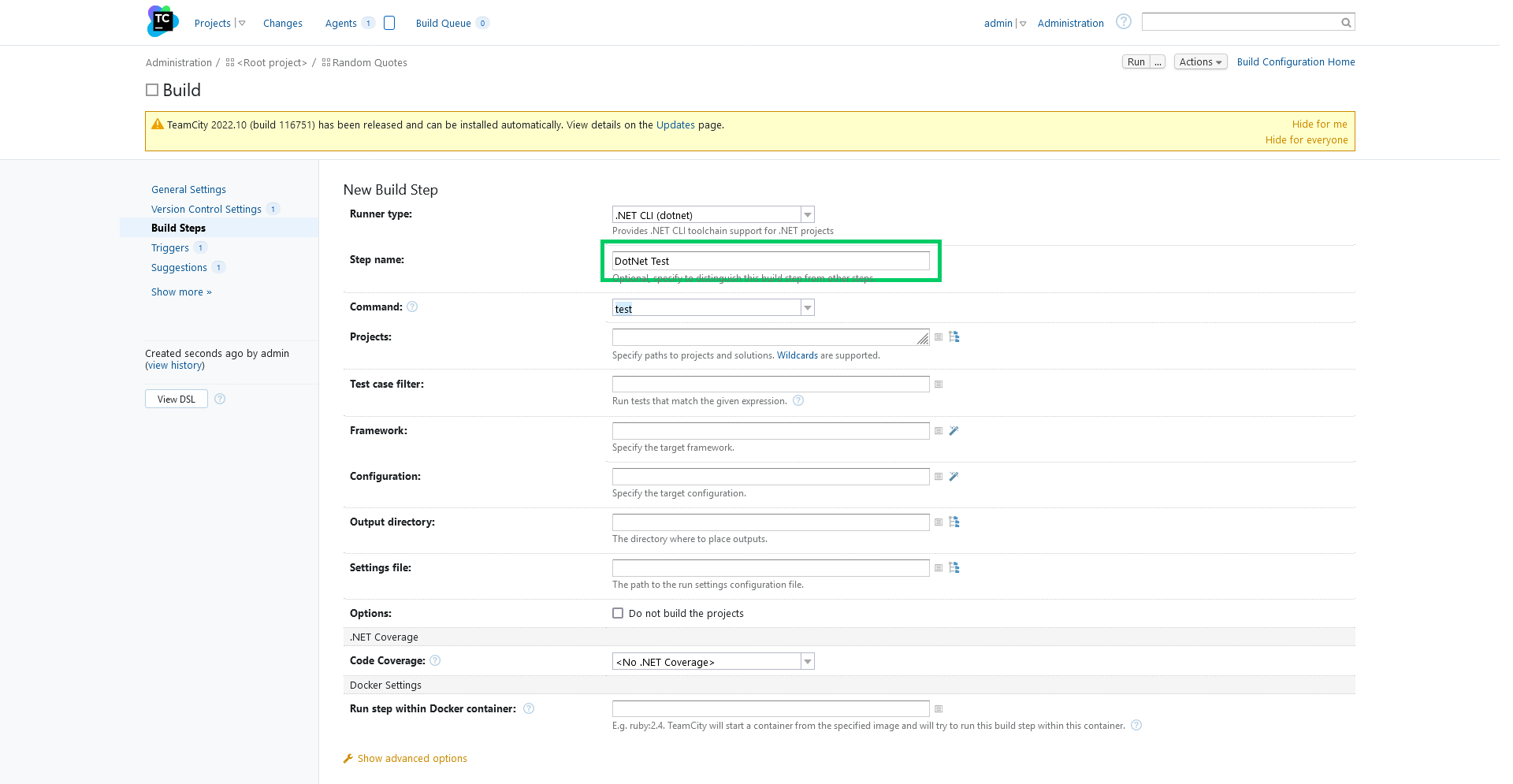Open the Wildcards help link
Screen dimensions: 1513x784
point(797,356)
